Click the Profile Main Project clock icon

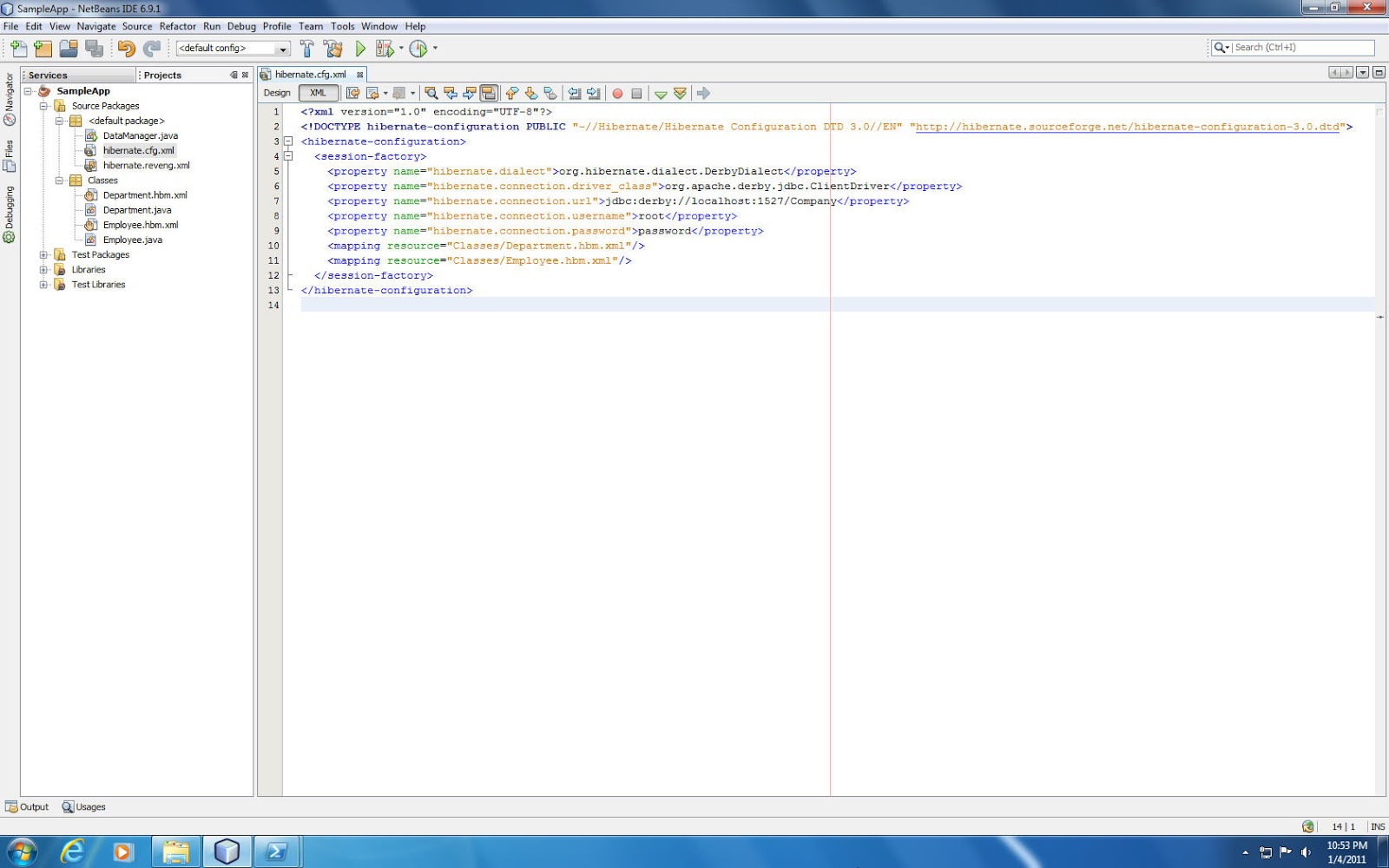(x=418, y=49)
